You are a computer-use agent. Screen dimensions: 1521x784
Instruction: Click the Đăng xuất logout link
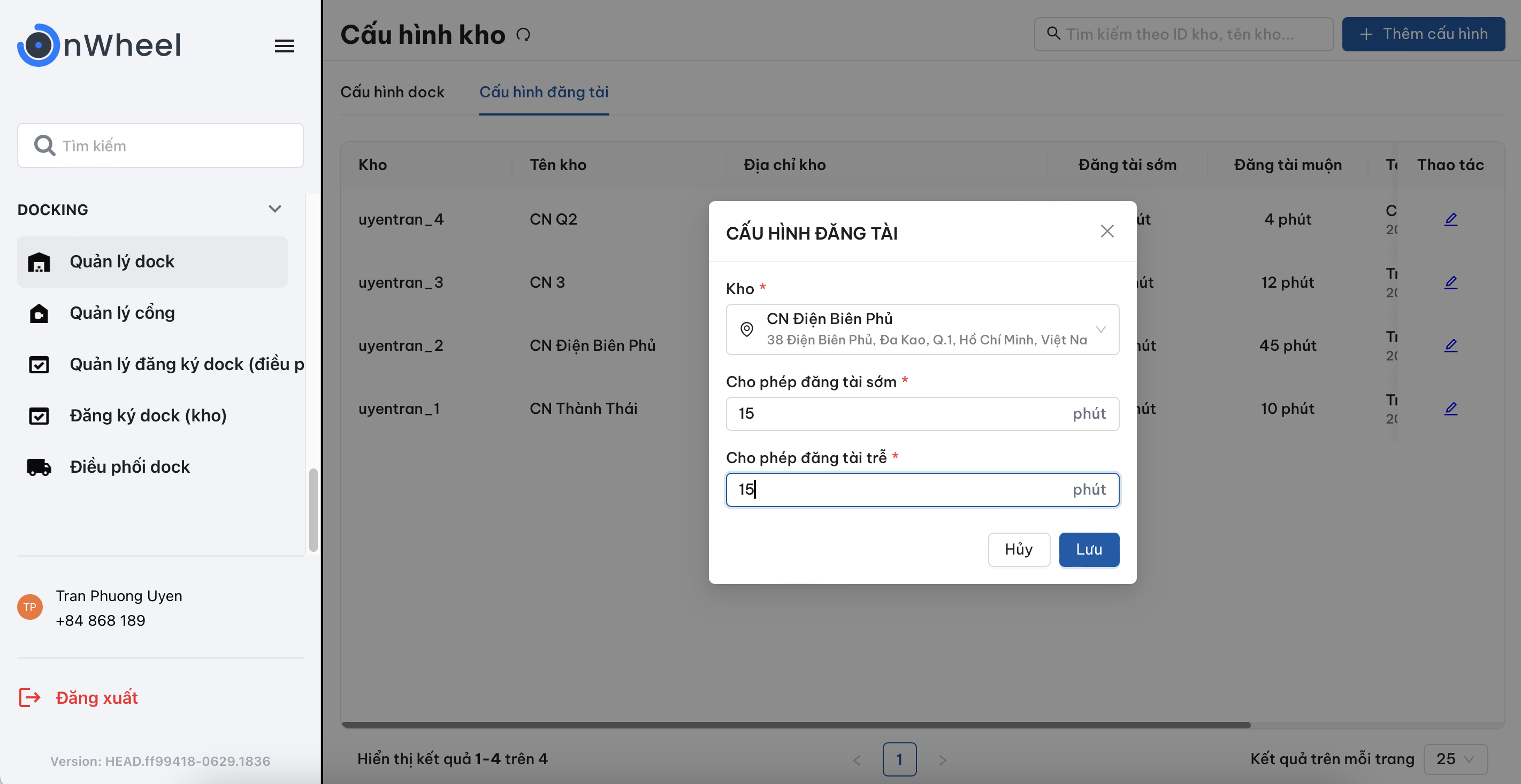click(97, 697)
